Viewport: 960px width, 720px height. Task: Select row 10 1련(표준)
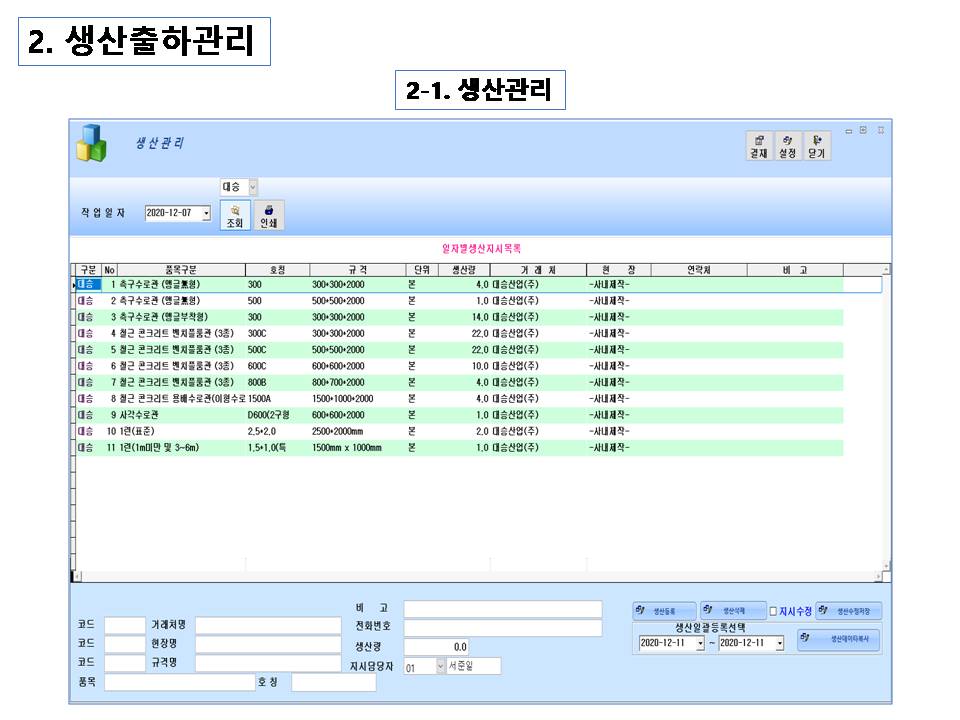pyautogui.click(x=459, y=432)
